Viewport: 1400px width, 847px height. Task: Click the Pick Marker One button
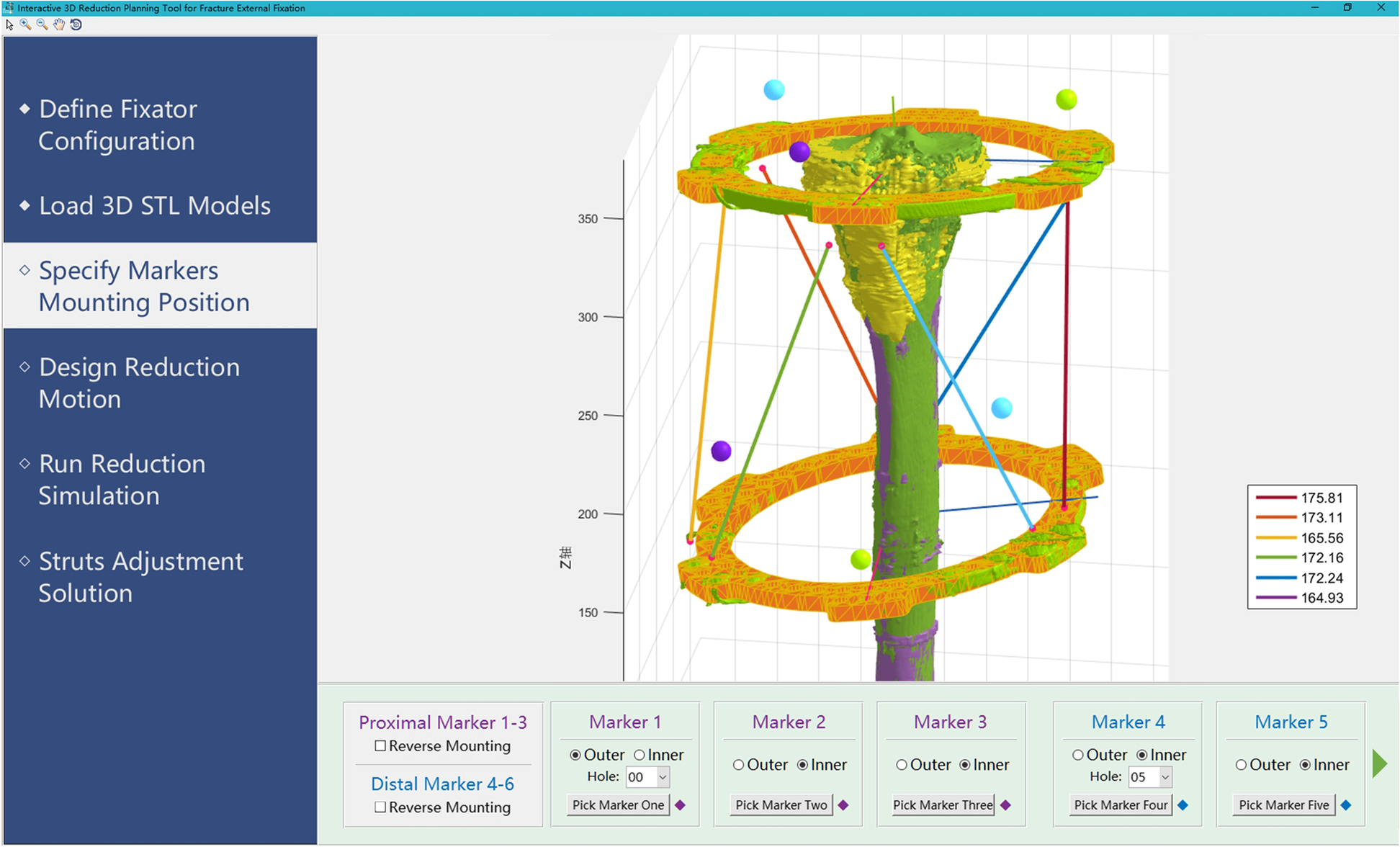[618, 805]
